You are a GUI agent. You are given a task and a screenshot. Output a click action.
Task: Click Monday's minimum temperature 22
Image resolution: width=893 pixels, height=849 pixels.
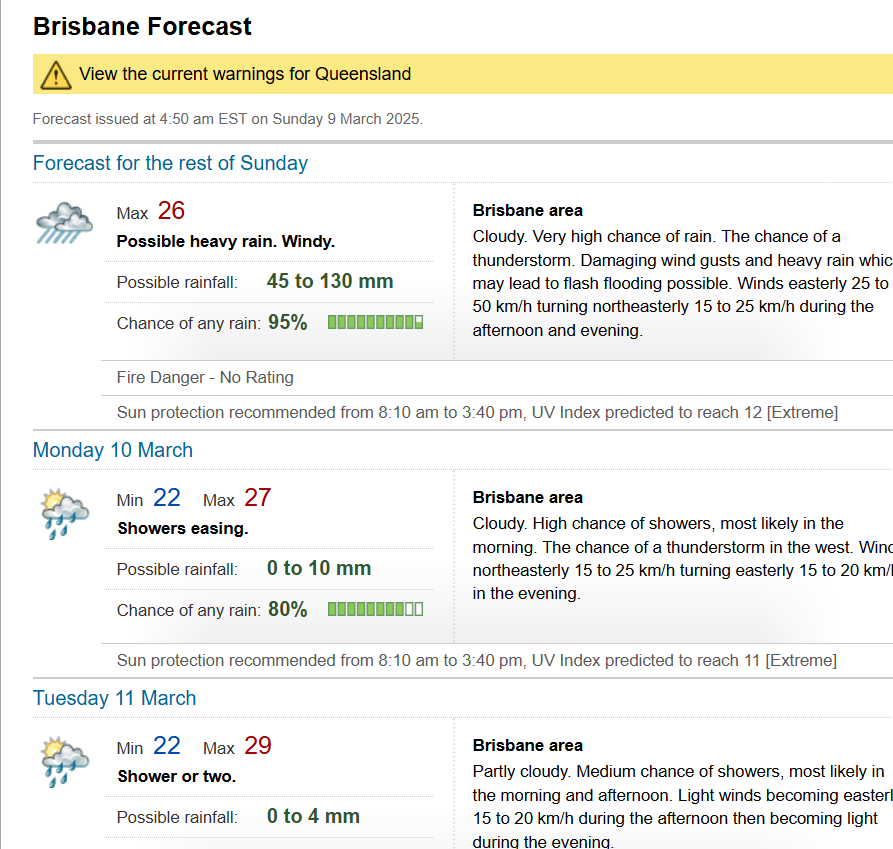(167, 498)
